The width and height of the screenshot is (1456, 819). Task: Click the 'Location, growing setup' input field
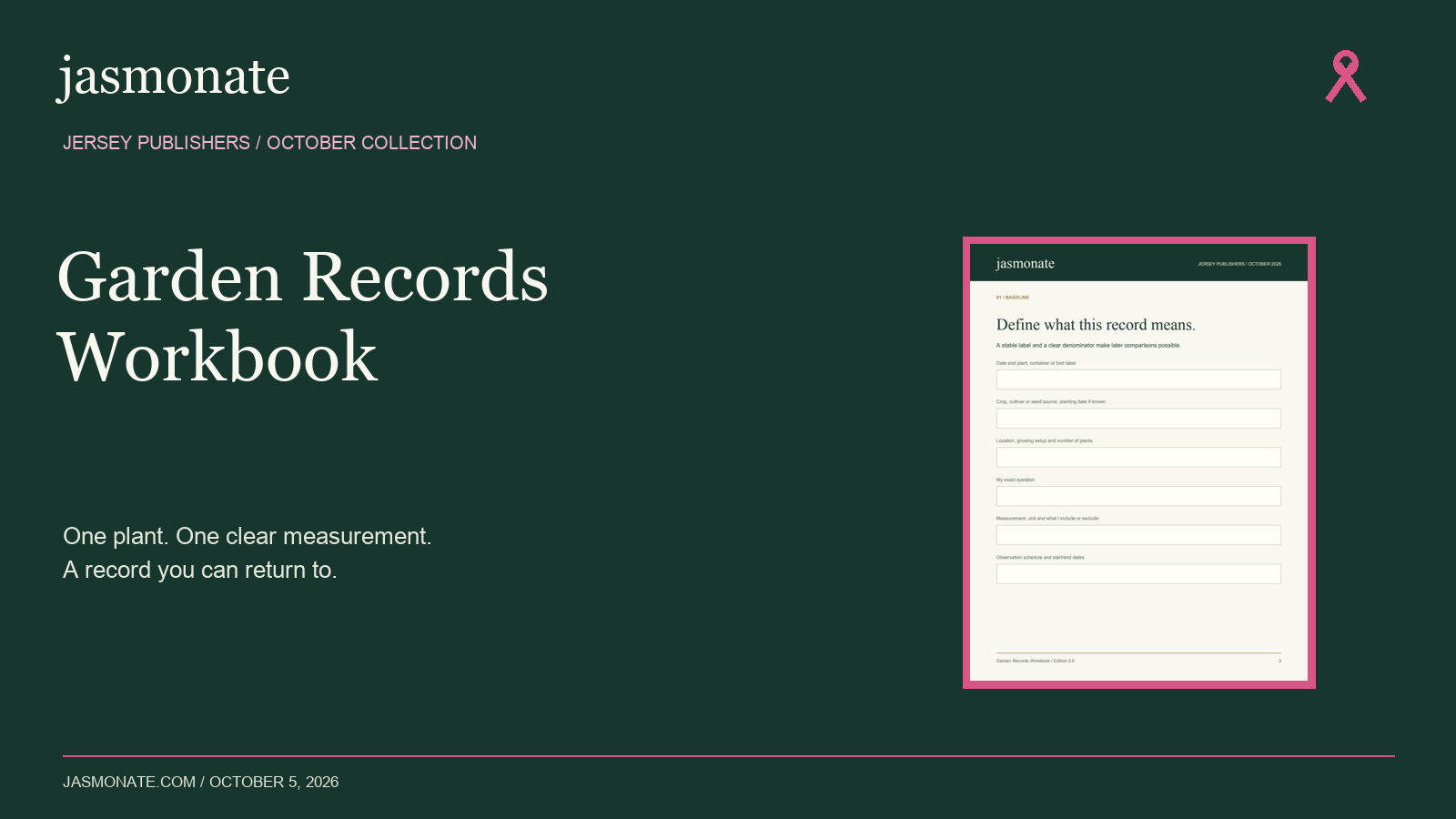point(1138,457)
